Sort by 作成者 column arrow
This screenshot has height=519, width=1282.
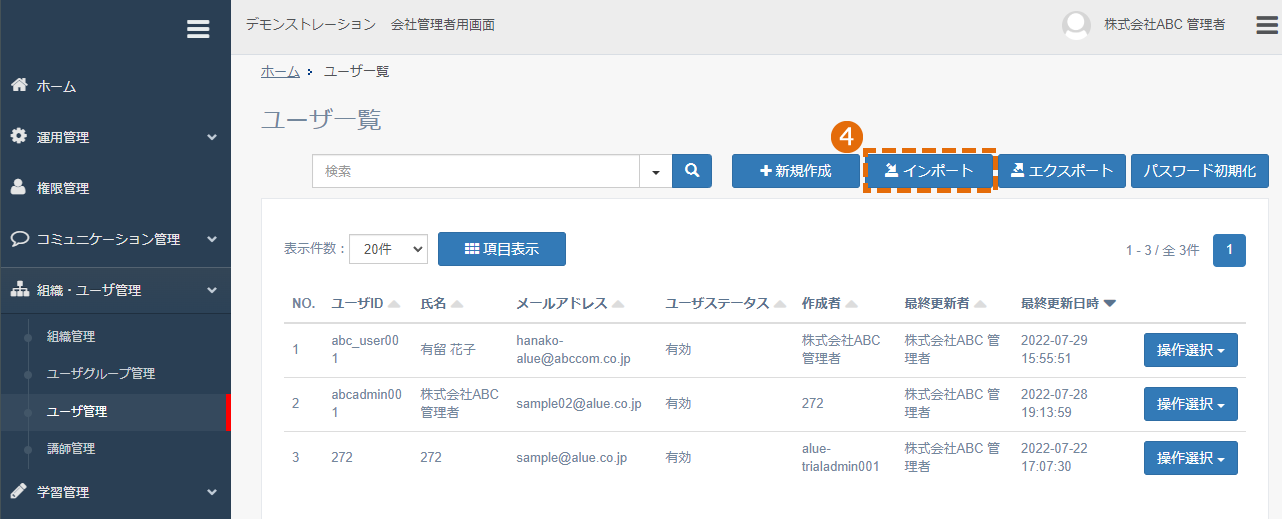853,304
